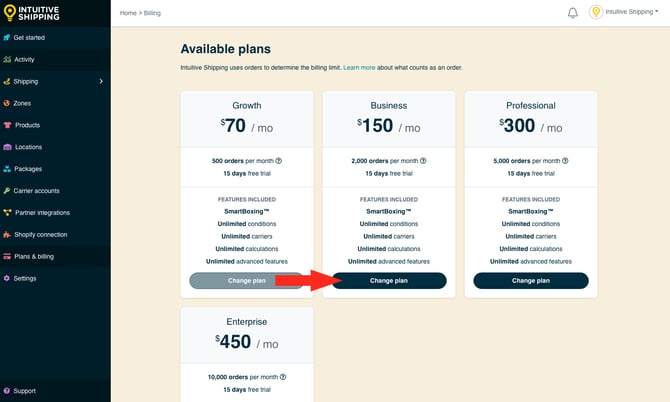Click the Carrier accounts key icon
Screen dimensions: 670x402
point(7,190)
